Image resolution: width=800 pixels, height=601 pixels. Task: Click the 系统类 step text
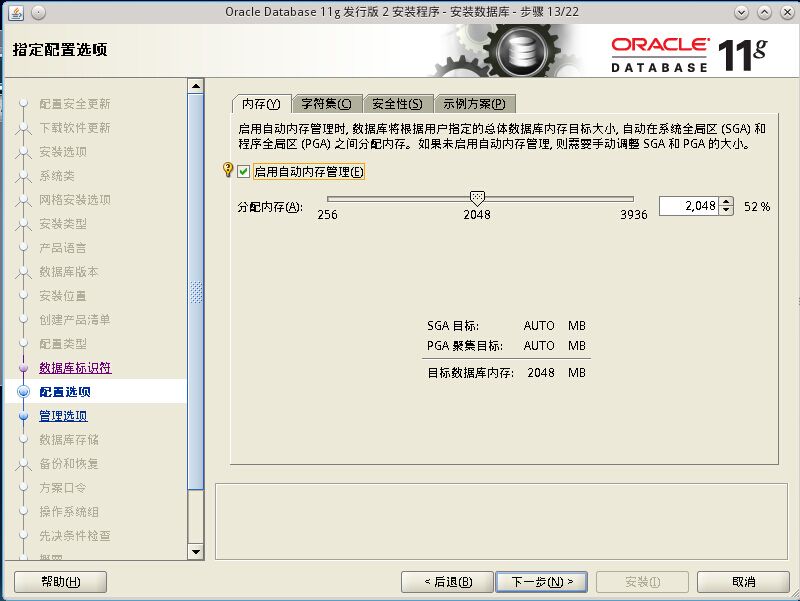(x=57, y=176)
